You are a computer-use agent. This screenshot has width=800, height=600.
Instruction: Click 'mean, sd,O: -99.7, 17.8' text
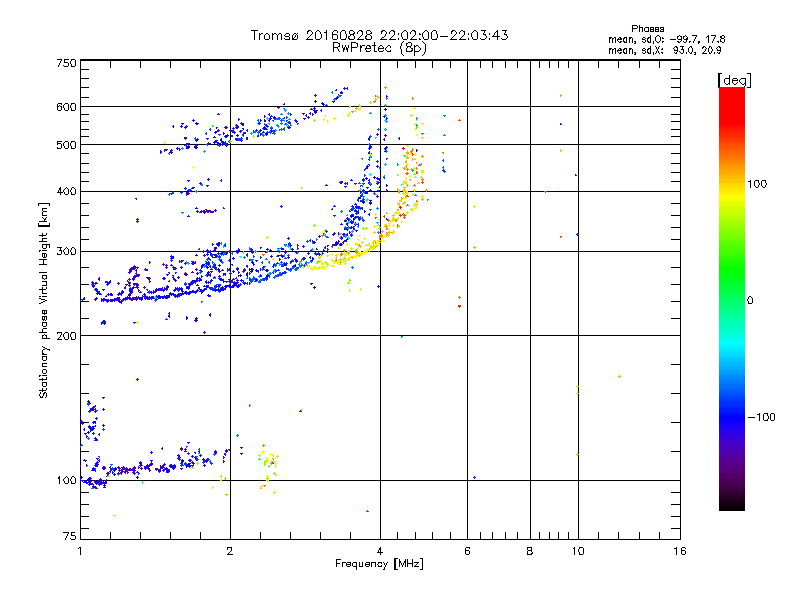click(x=666, y=39)
